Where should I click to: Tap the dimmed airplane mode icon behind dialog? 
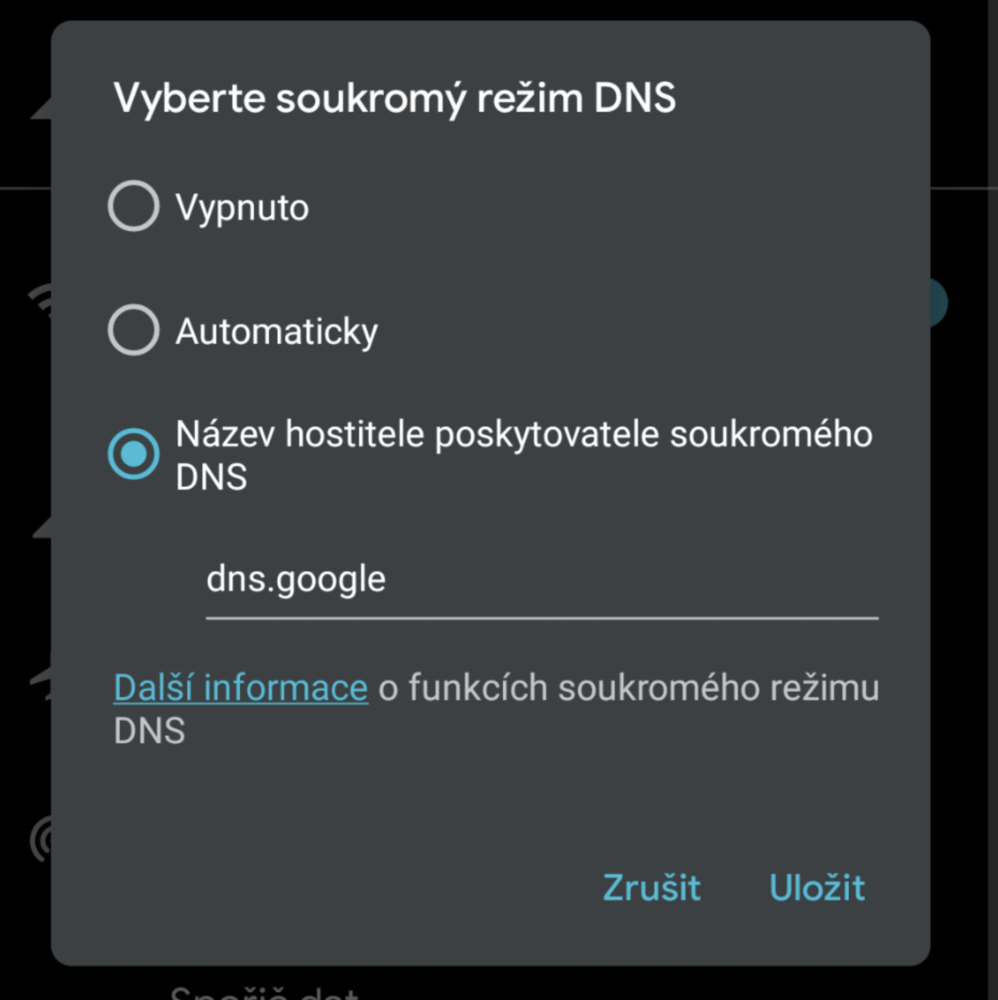click(40, 680)
